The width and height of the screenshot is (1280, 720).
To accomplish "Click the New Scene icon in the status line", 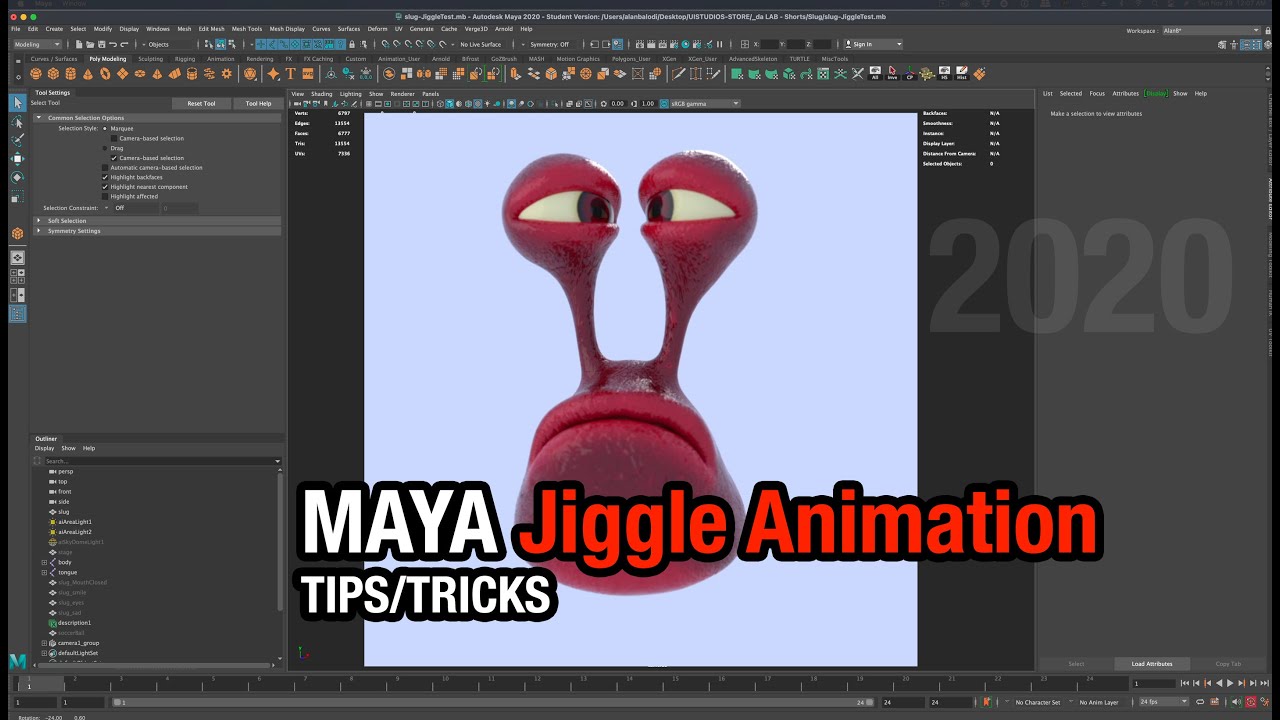I will [x=78, y=44].
